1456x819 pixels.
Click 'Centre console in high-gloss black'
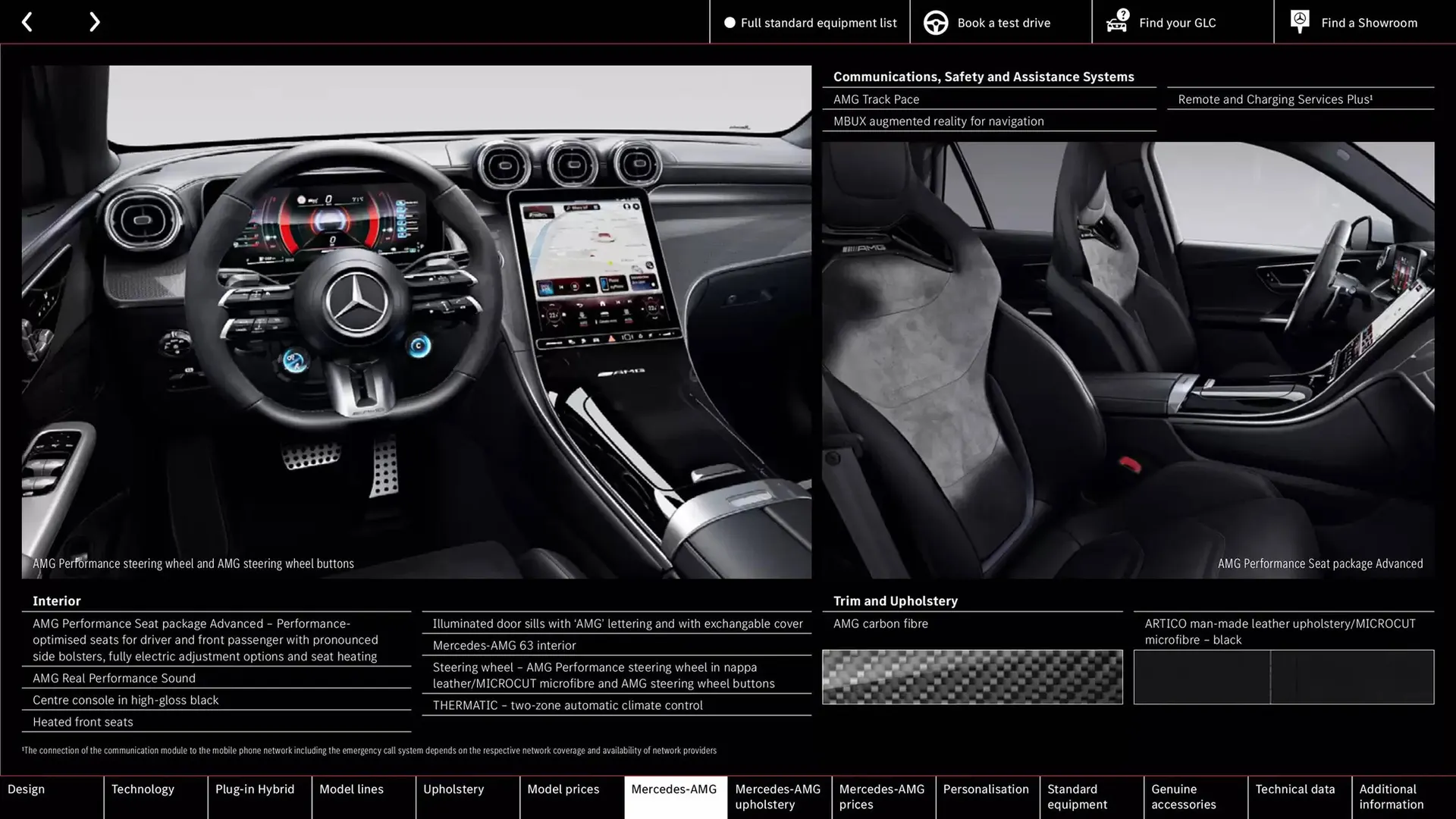(125, 700)
